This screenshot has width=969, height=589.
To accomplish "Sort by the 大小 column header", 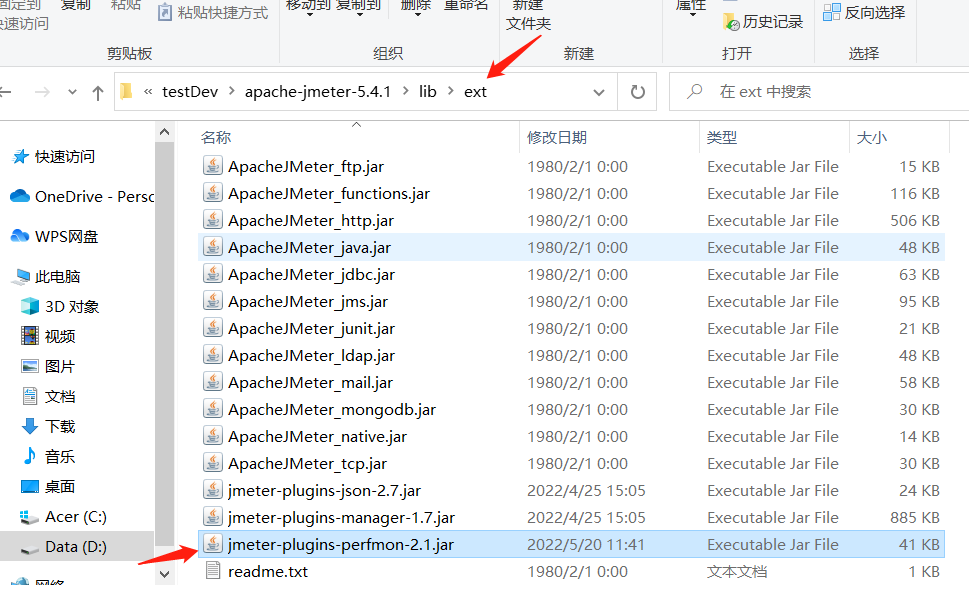I will tap(871, 137).
